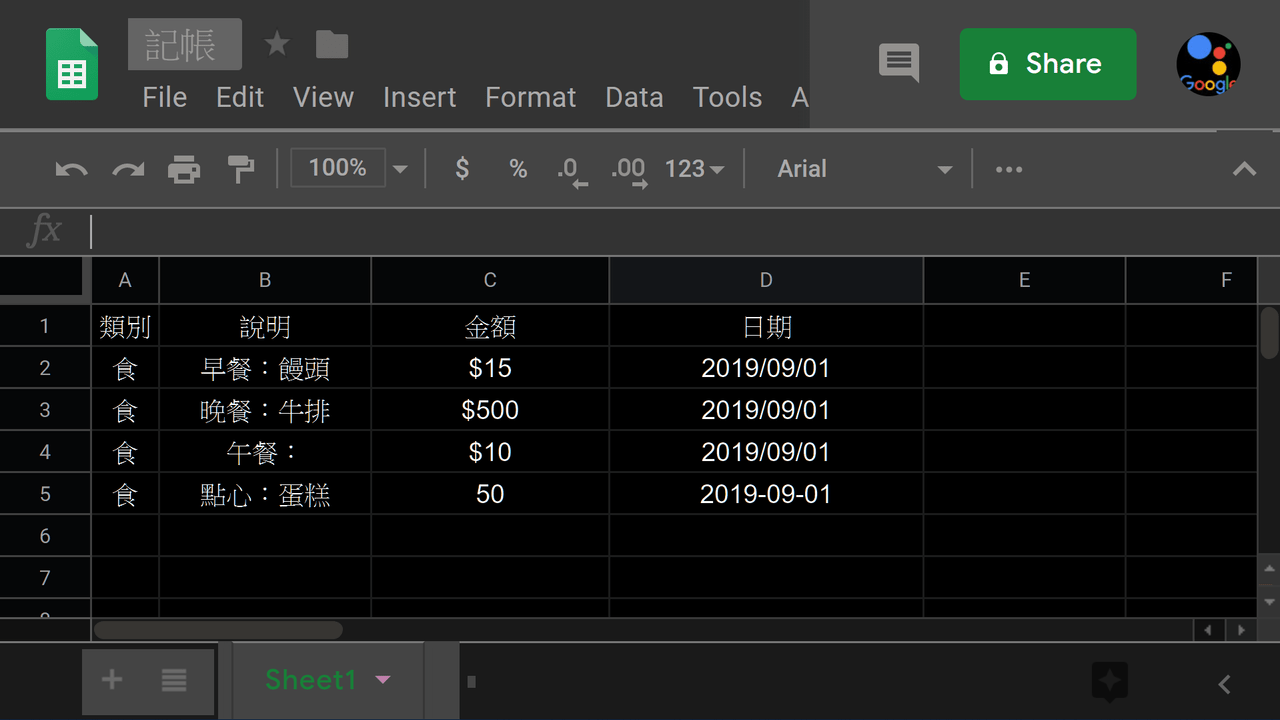
Task: Select the amount cell 50
Action: pyautogui.click(x=490, y=494)
